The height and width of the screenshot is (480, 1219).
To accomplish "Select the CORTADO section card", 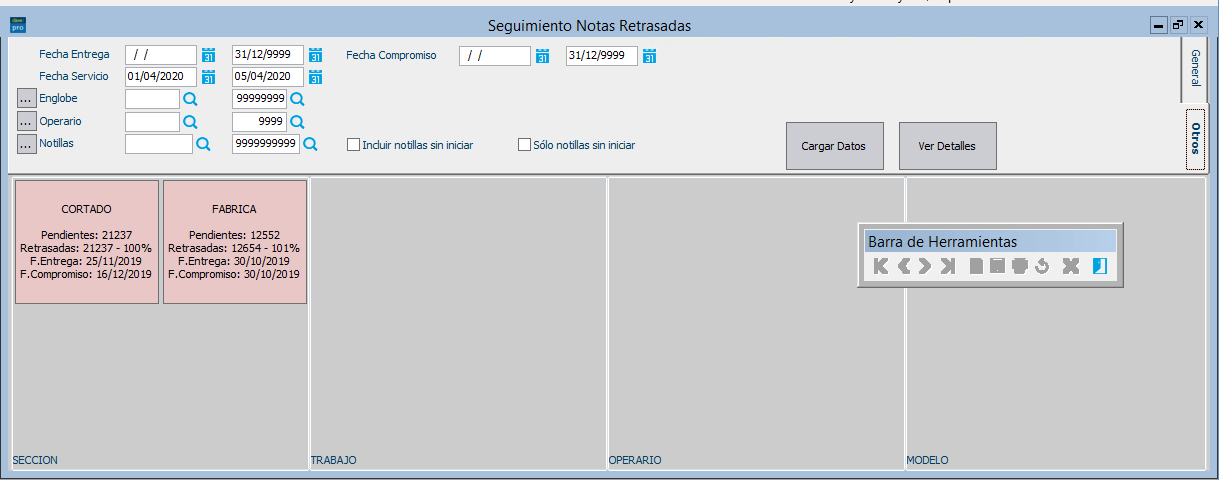I will coord(86,241).
